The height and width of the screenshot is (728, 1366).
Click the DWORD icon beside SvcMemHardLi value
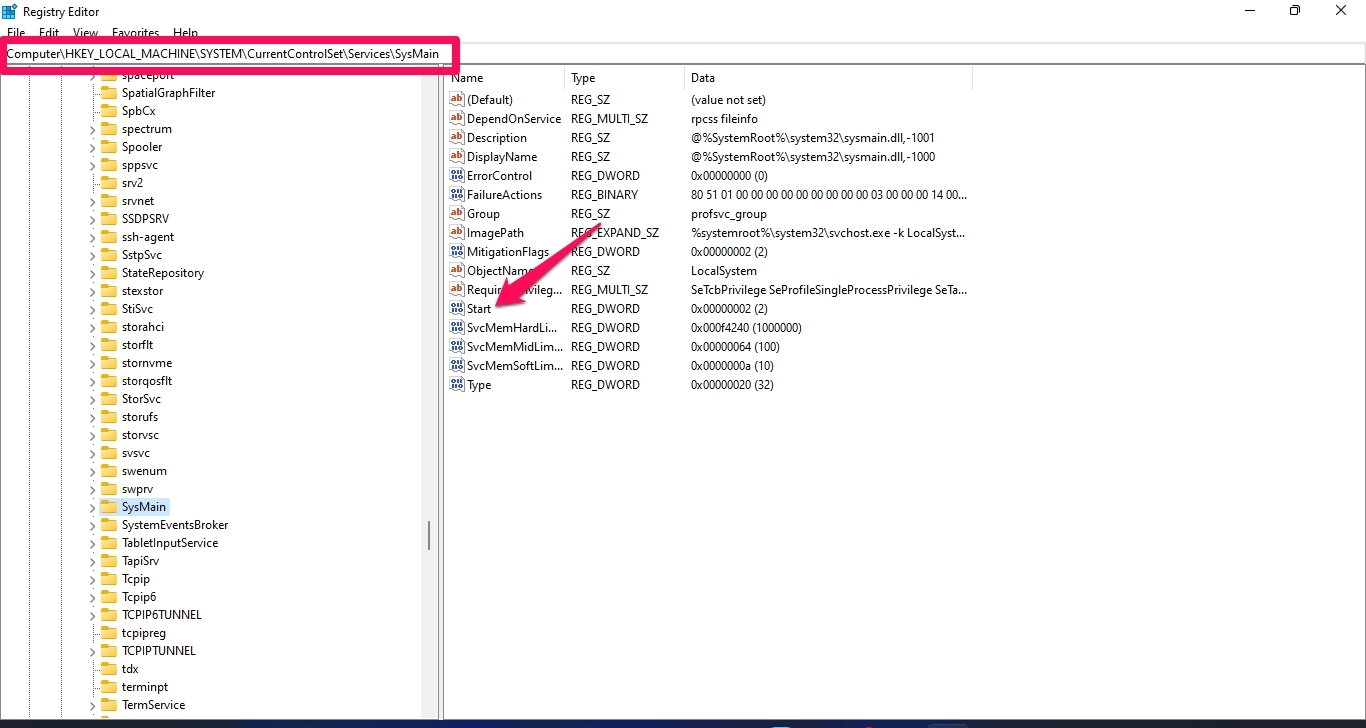(456, 327)
